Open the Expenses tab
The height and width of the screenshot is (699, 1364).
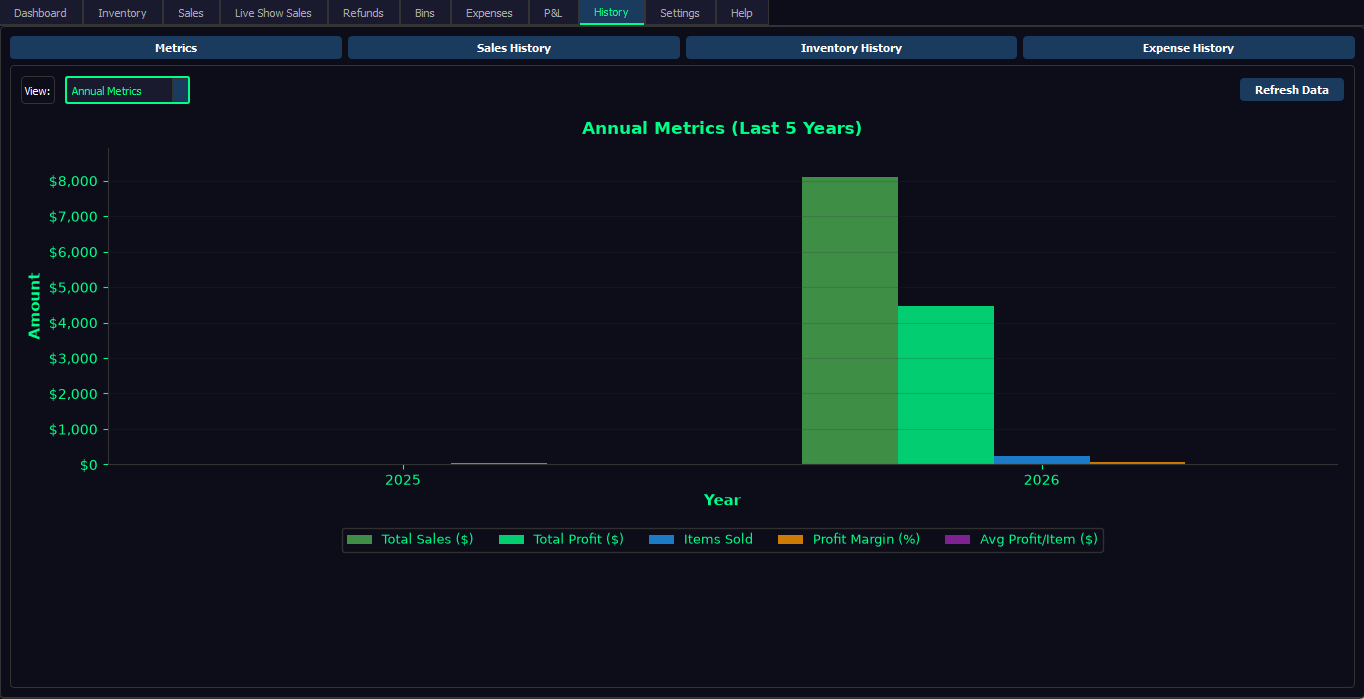tap(489, 13)
